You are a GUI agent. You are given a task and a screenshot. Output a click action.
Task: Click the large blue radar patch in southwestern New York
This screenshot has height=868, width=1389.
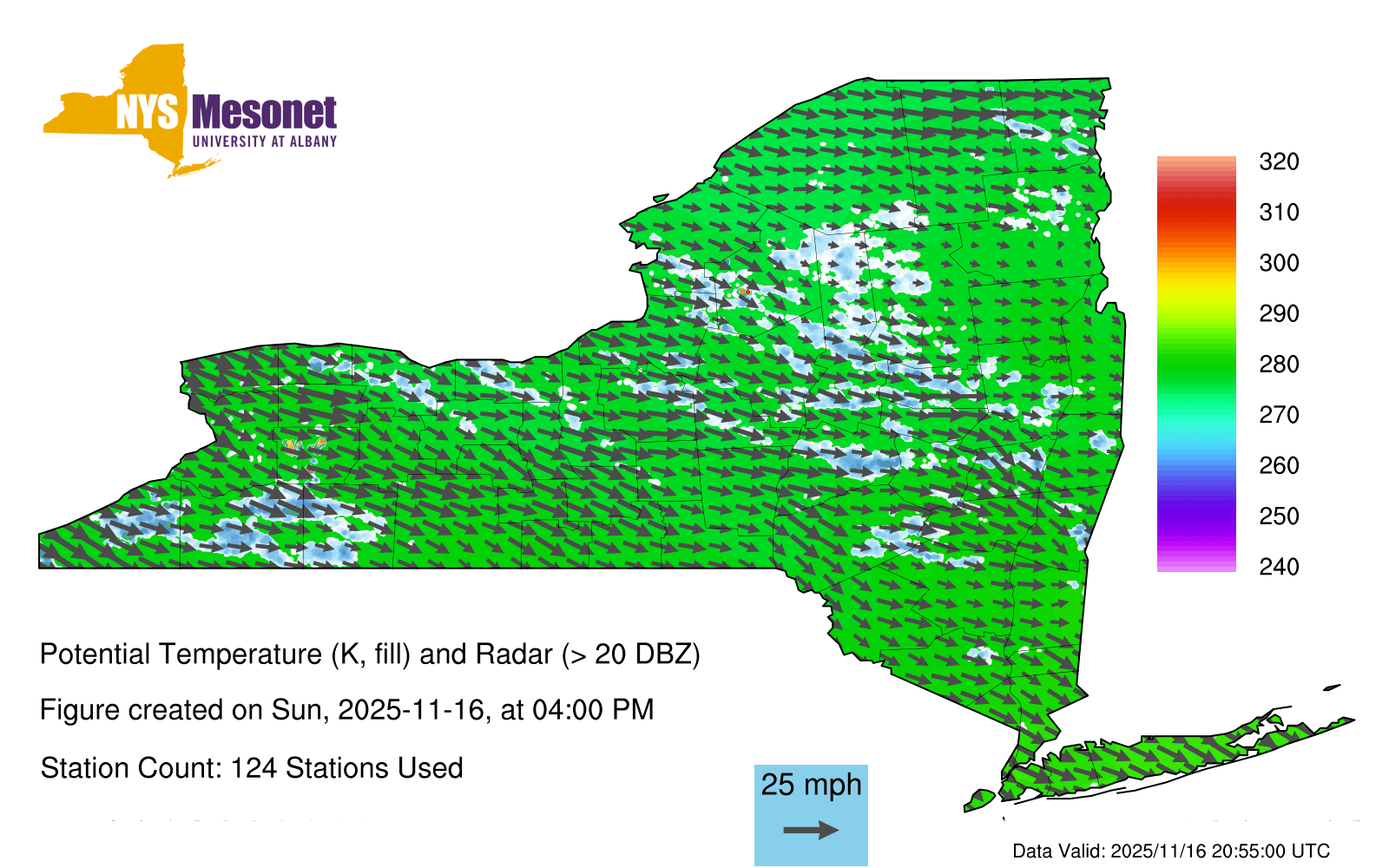[260, 529]
